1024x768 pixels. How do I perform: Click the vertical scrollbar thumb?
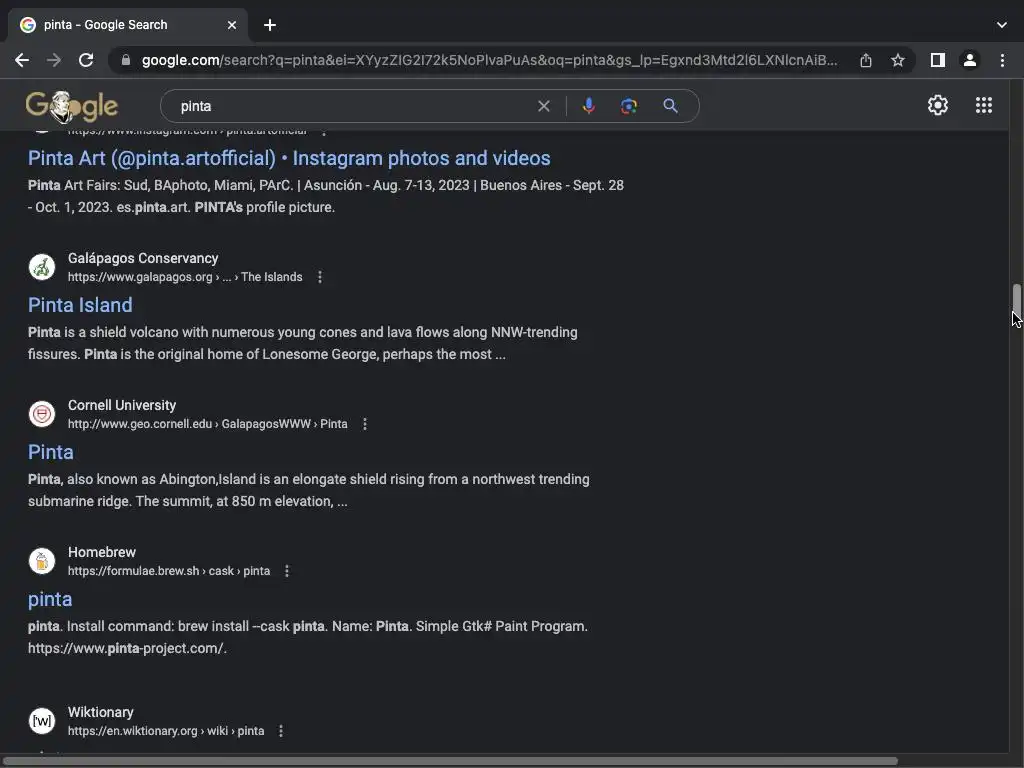click(1016, 300)
